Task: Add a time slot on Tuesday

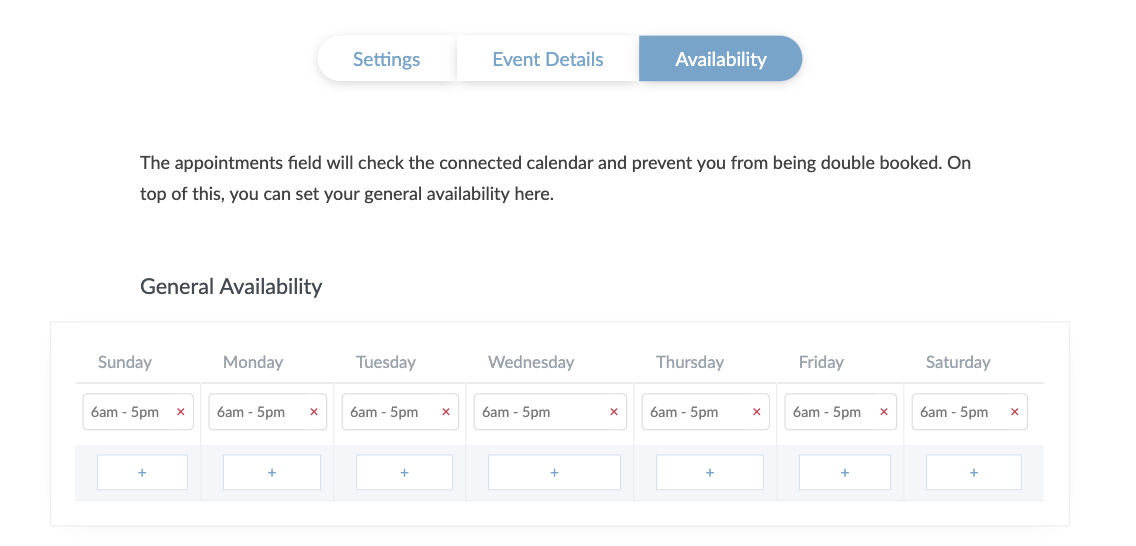Action: click(x=404, y=472)
